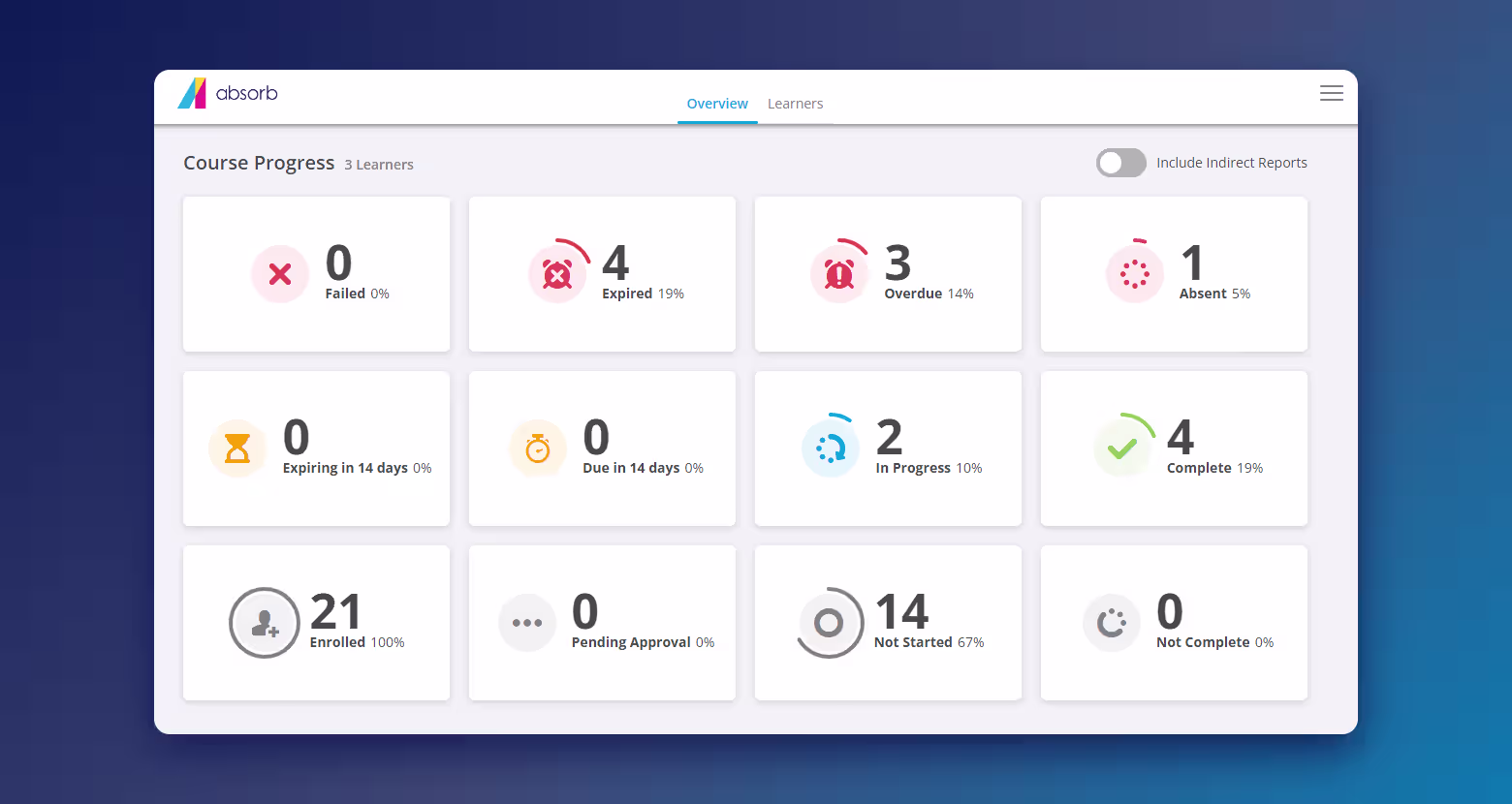Click the number 21 on Enrolled card
Image resolution: width=1512 pixels, height=804 pixels.
click(x=335, y=612)
